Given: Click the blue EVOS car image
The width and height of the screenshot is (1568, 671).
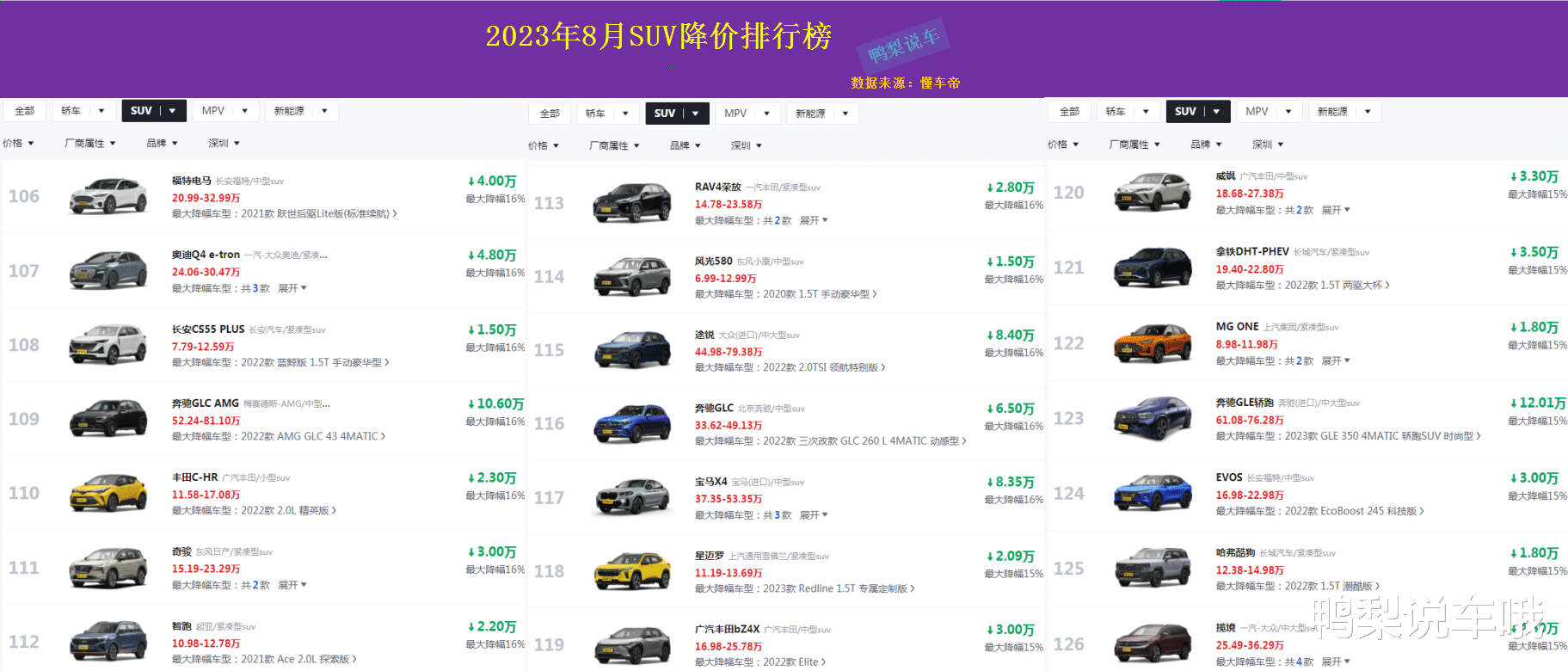Looking at the screenshot, I should [x=1153, y=494].
